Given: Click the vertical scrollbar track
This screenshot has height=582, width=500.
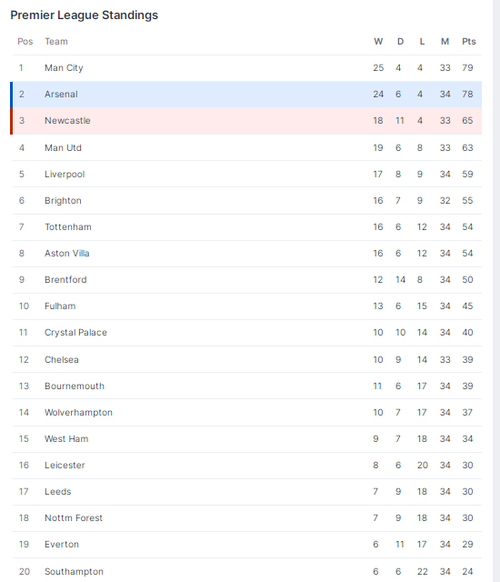Looking at the screenshot, I should coord(496,291).
